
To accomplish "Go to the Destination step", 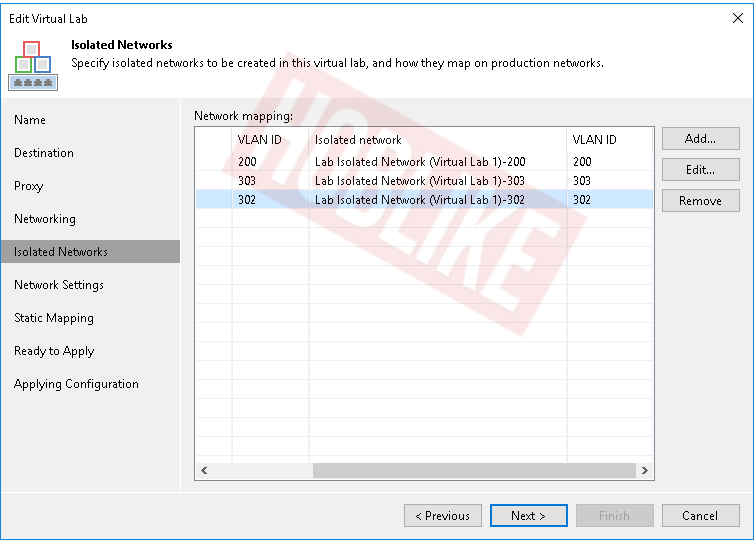I will click(44, 153).
